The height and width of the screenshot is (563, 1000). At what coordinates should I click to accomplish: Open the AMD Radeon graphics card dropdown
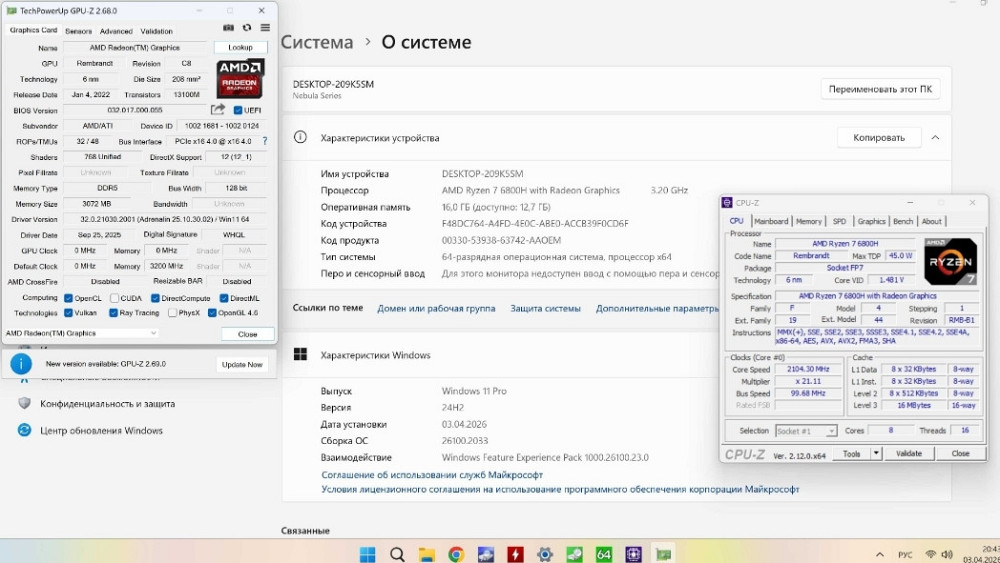coord(82,333)
